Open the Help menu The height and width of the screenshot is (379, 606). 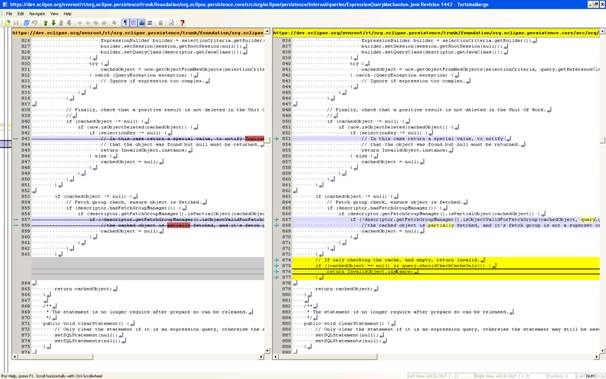click(67, 14)
